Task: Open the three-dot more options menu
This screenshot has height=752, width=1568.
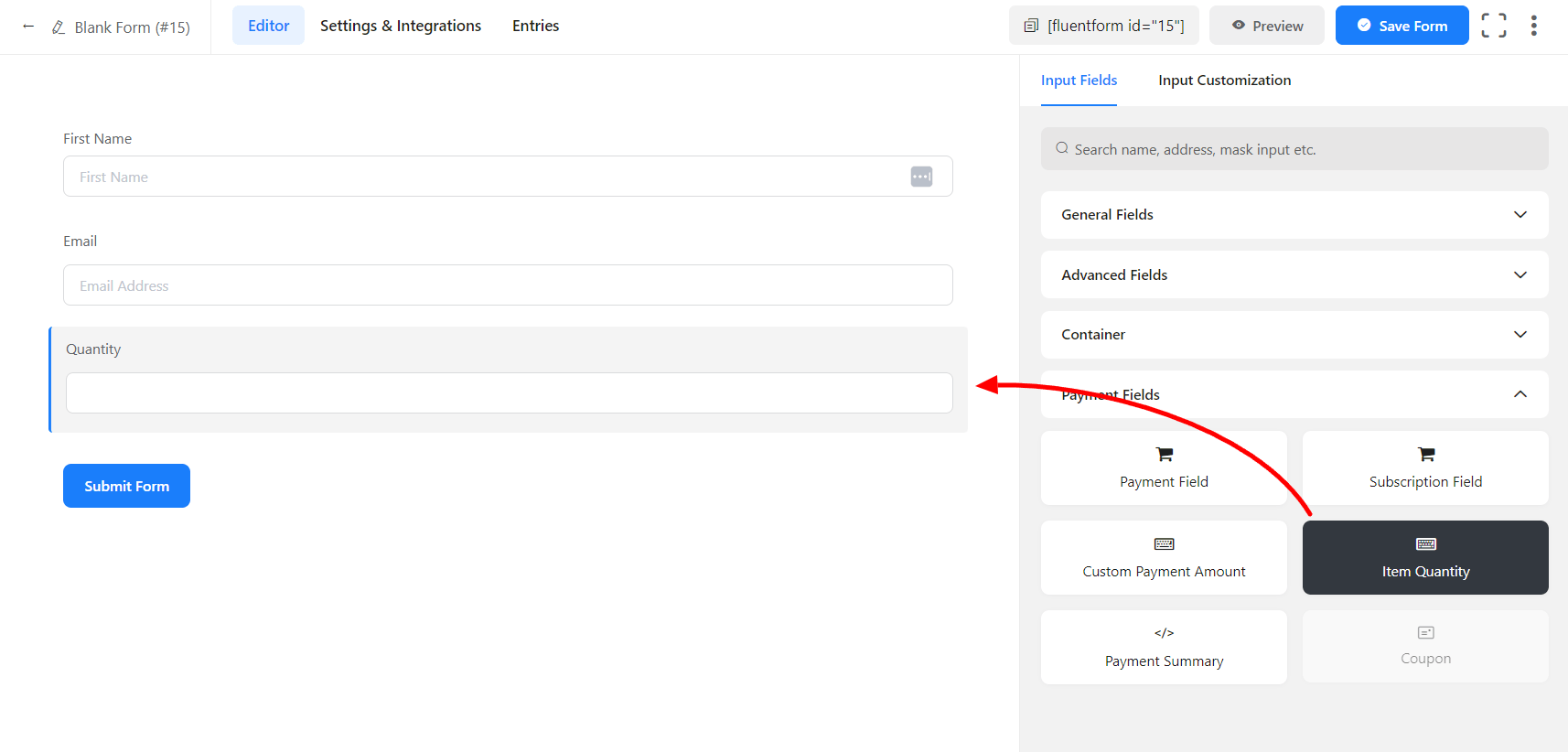Action: [1533, 26]
